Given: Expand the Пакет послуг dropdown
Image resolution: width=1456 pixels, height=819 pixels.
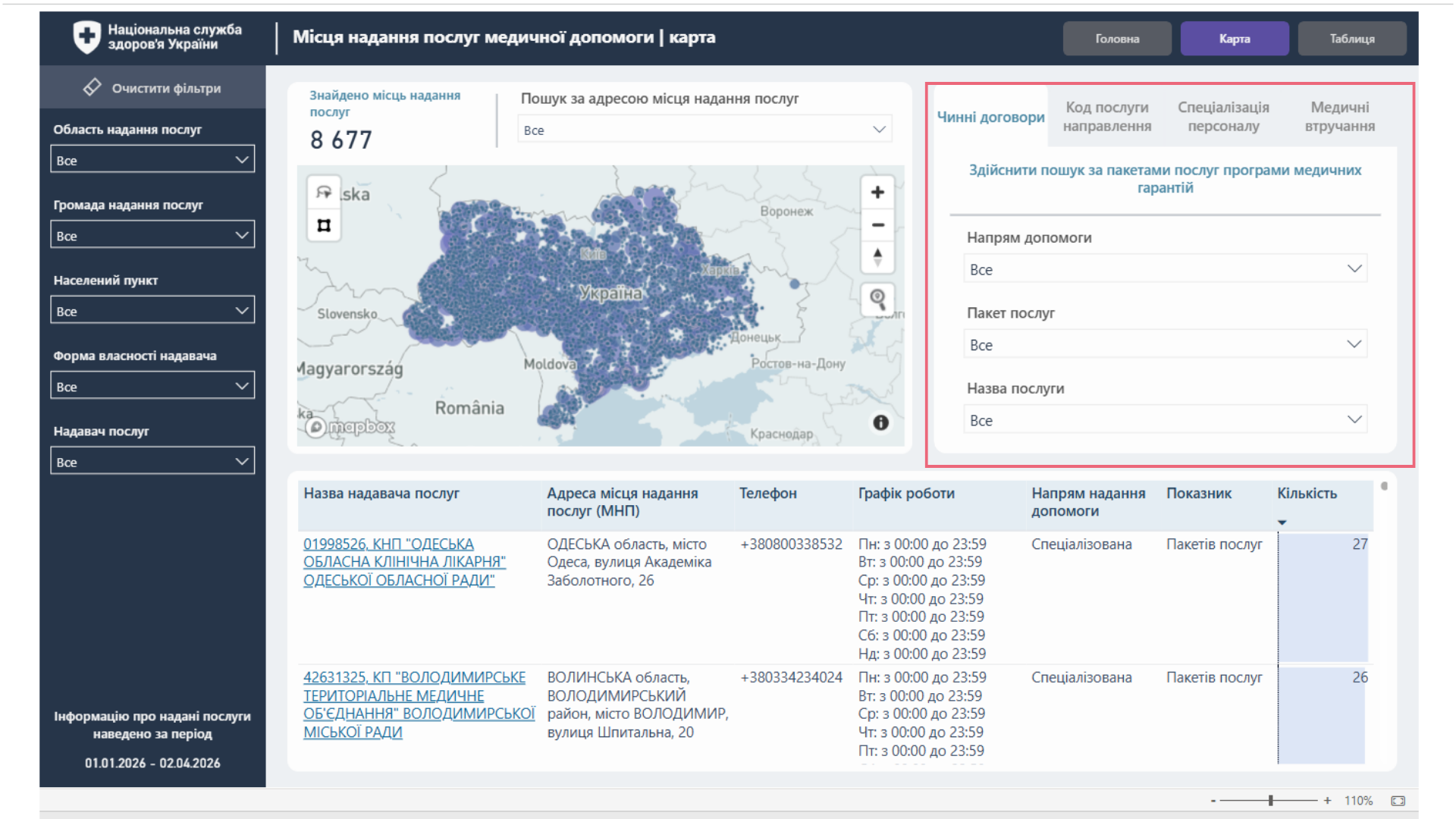Looking at the screenshot, I should [1165, 344].
